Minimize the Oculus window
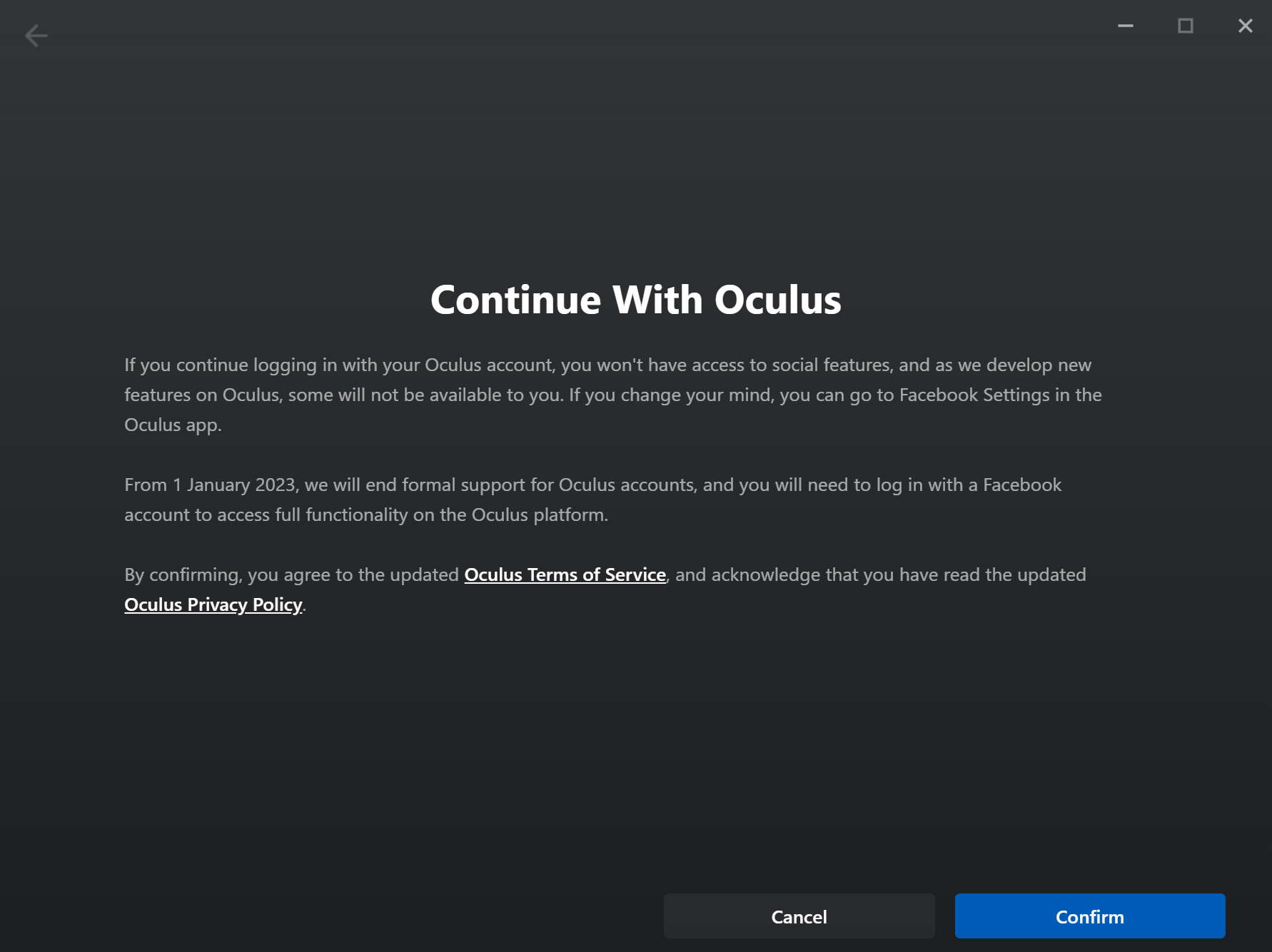Image resolution: width=1272 pixels, height=952 pixels. click(x=1126, y=26)
